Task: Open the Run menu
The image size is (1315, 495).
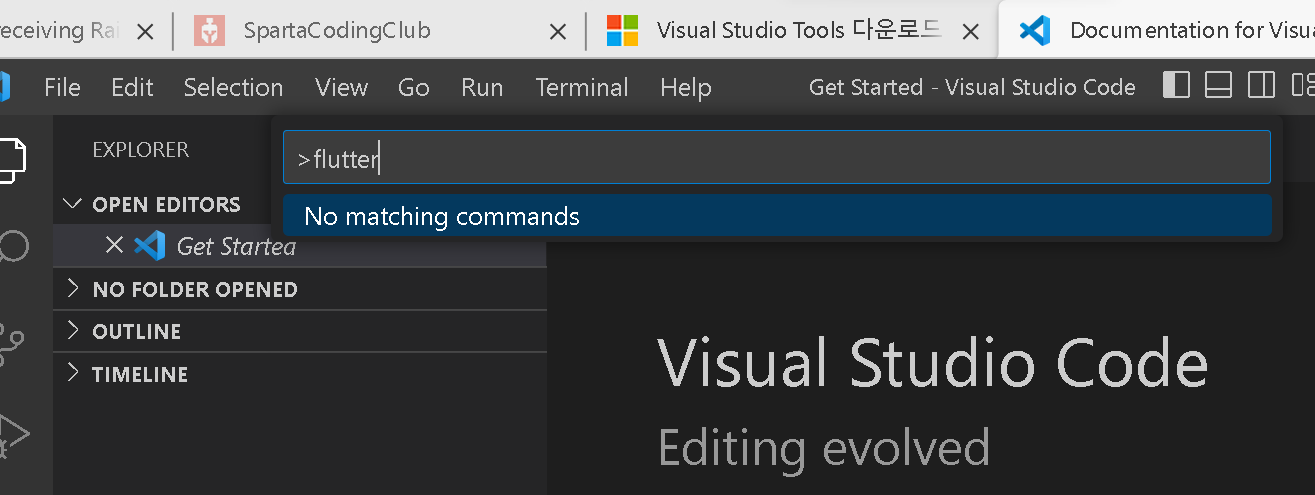Action: pos(482,88)
